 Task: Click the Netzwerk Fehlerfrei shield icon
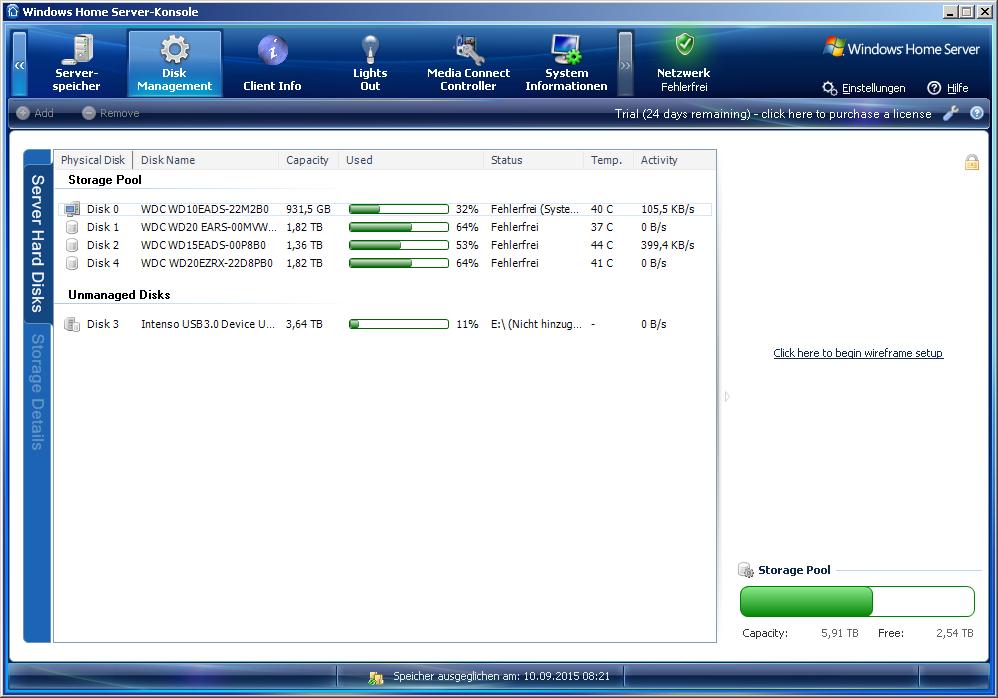[684, 45]
